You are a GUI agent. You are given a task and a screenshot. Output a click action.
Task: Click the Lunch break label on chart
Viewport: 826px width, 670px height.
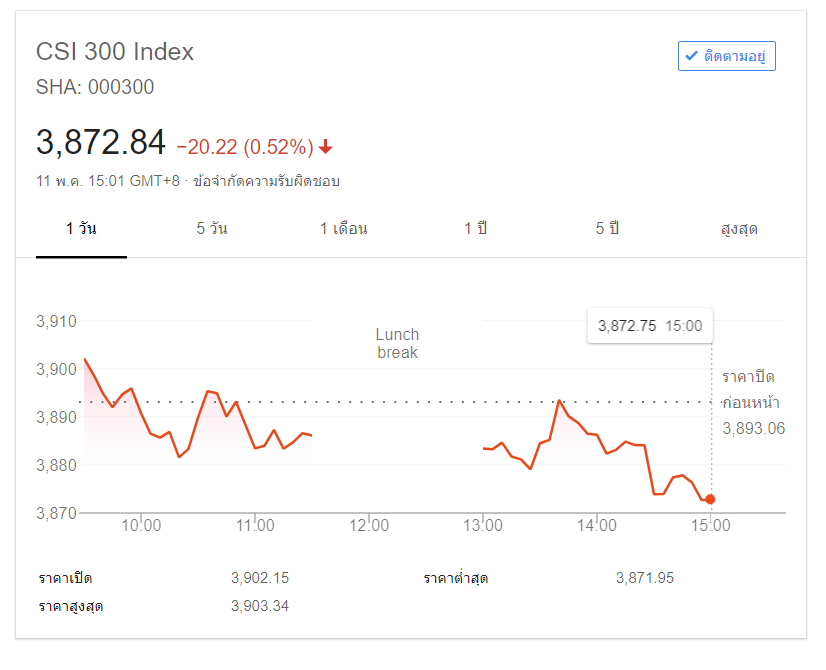[397, 343]
